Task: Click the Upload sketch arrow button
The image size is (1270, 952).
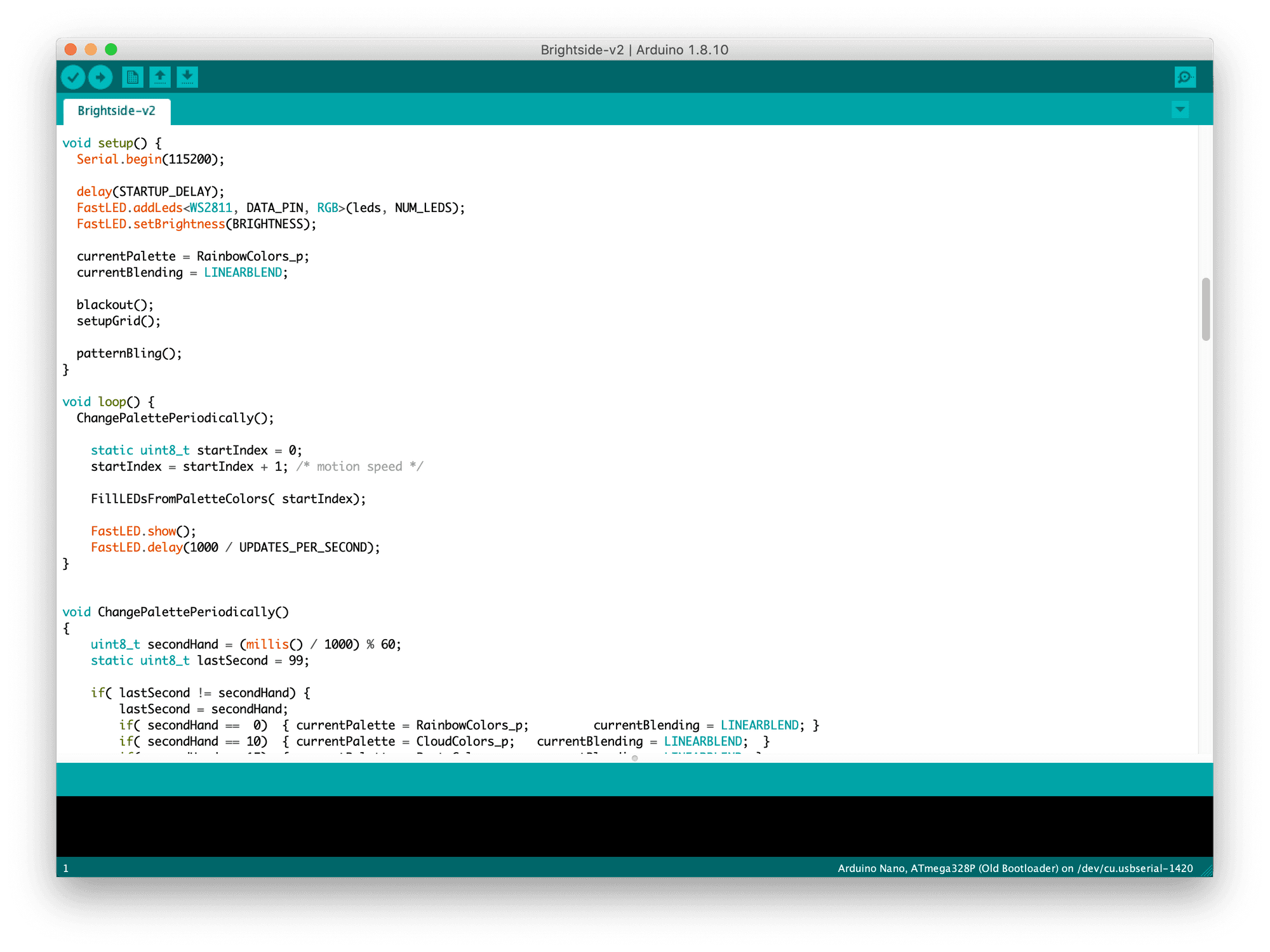Action: click(100, 77)
